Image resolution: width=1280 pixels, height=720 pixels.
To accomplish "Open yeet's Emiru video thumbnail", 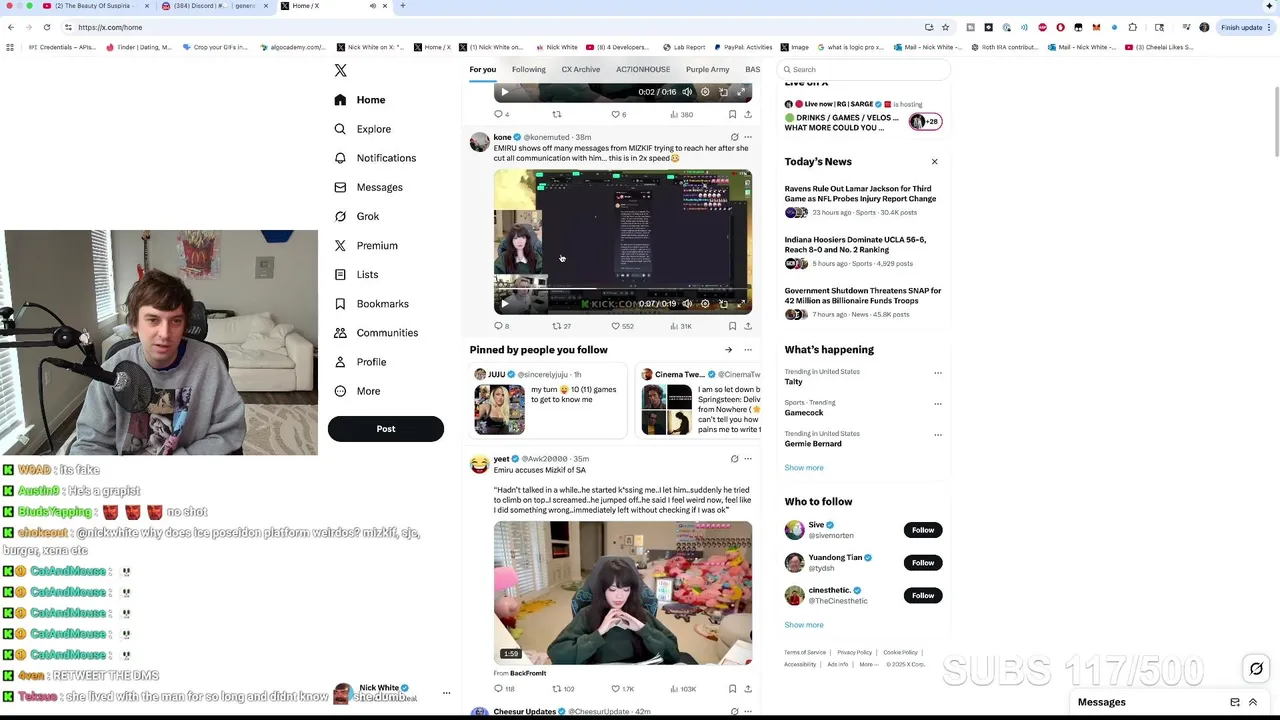I will point(622,593).
